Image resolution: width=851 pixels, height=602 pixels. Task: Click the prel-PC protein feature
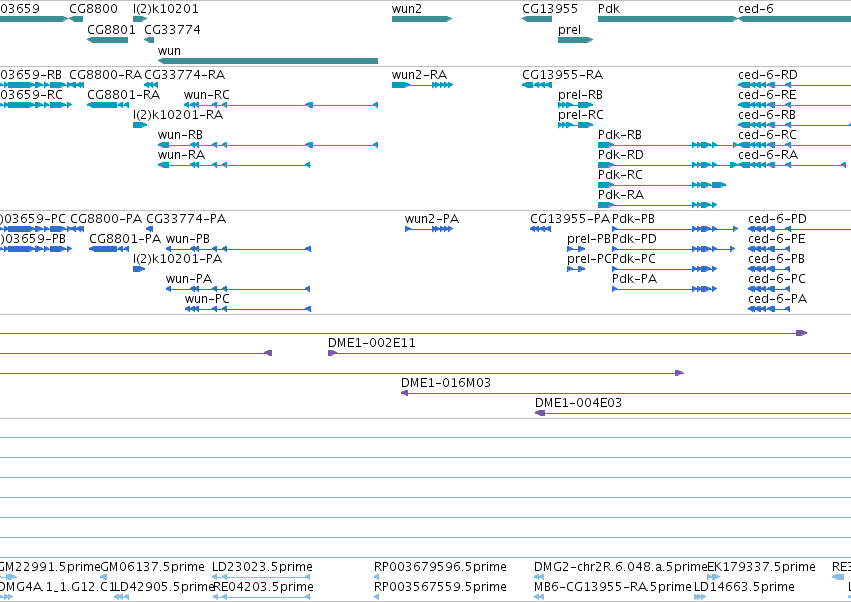(x=576, y=269)
